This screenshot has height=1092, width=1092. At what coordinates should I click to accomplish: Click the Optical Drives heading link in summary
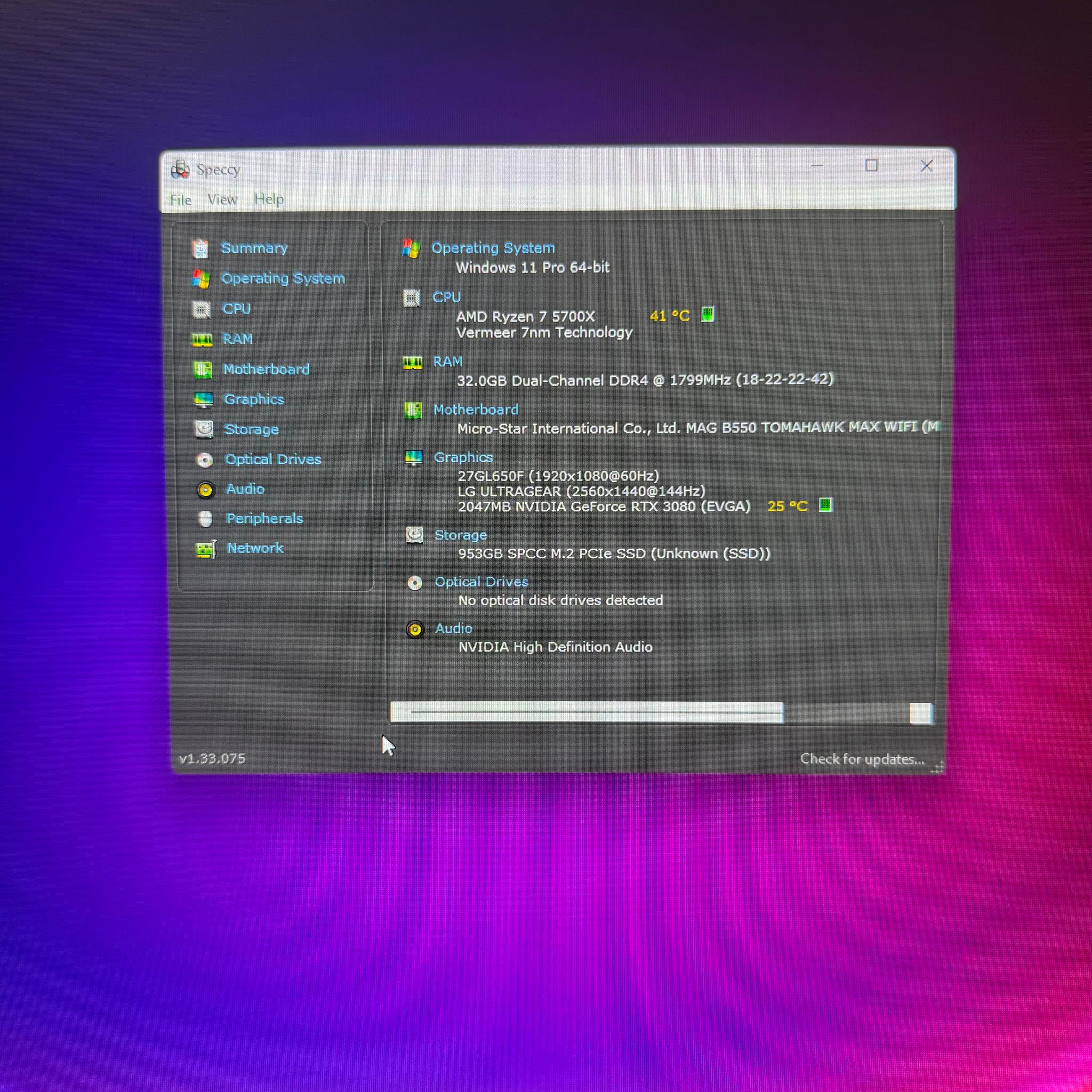tap(481, 582)
